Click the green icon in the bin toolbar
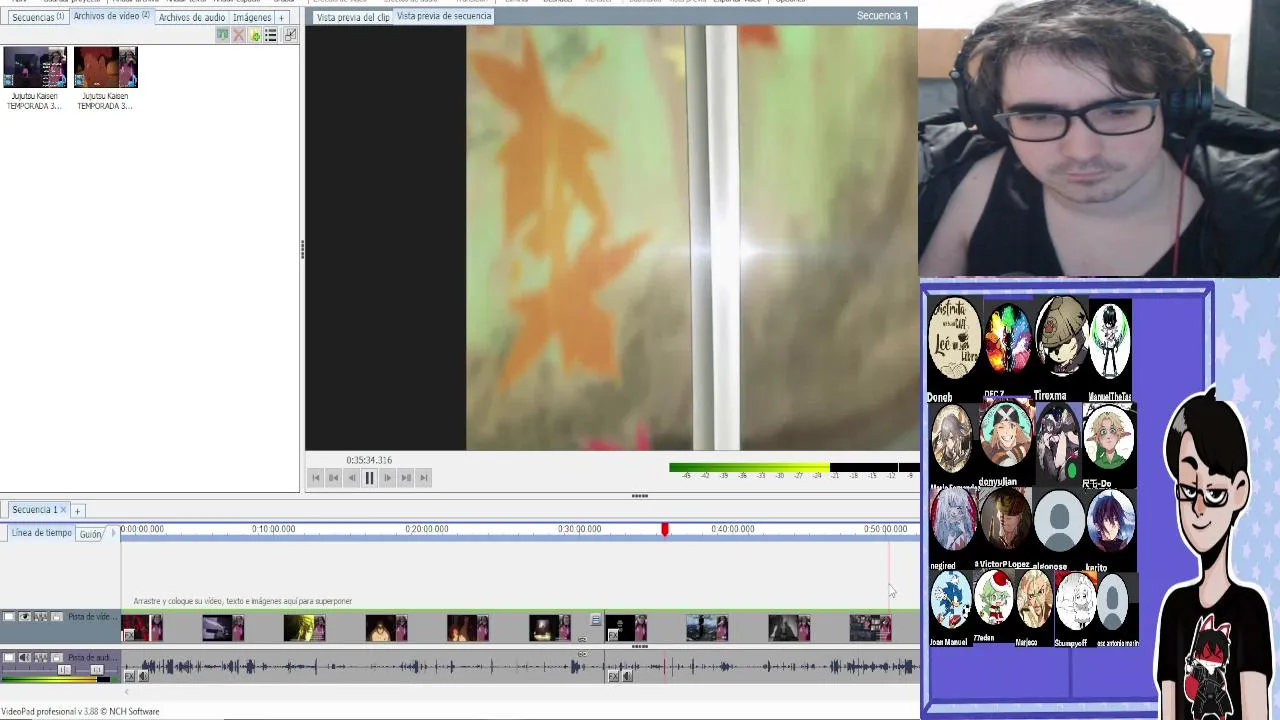 pos(222,35)
